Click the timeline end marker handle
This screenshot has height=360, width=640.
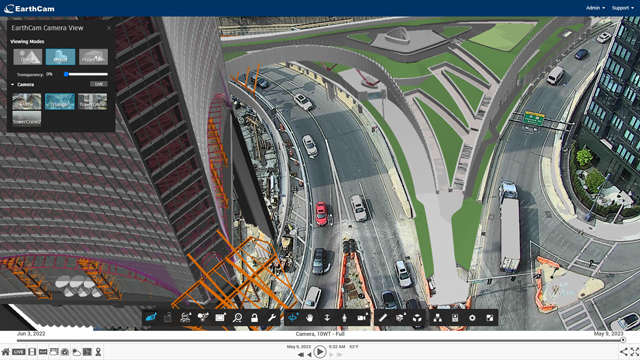[623, 340]
